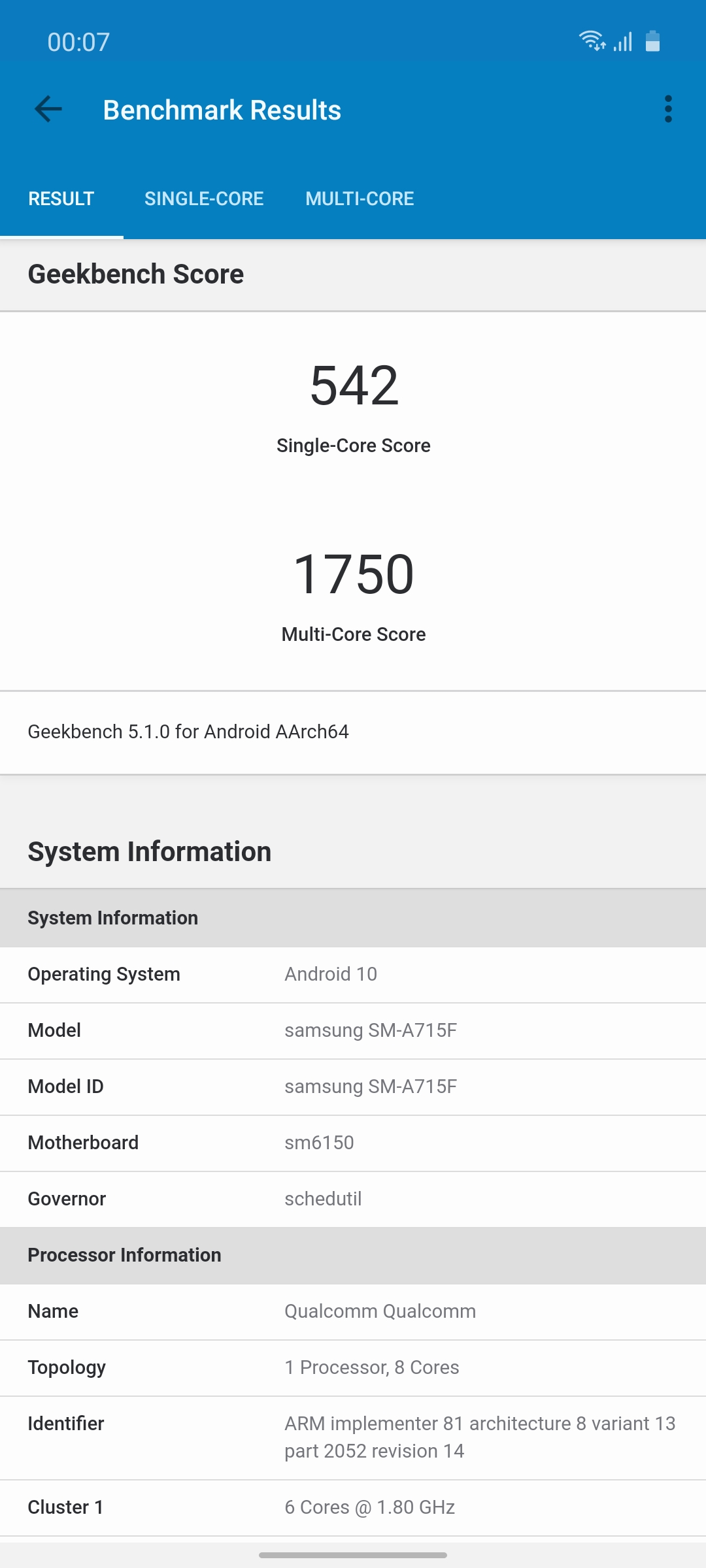Tap the 542 single-core score
This screenshot has height=1568, width=706.
[354, 385]
